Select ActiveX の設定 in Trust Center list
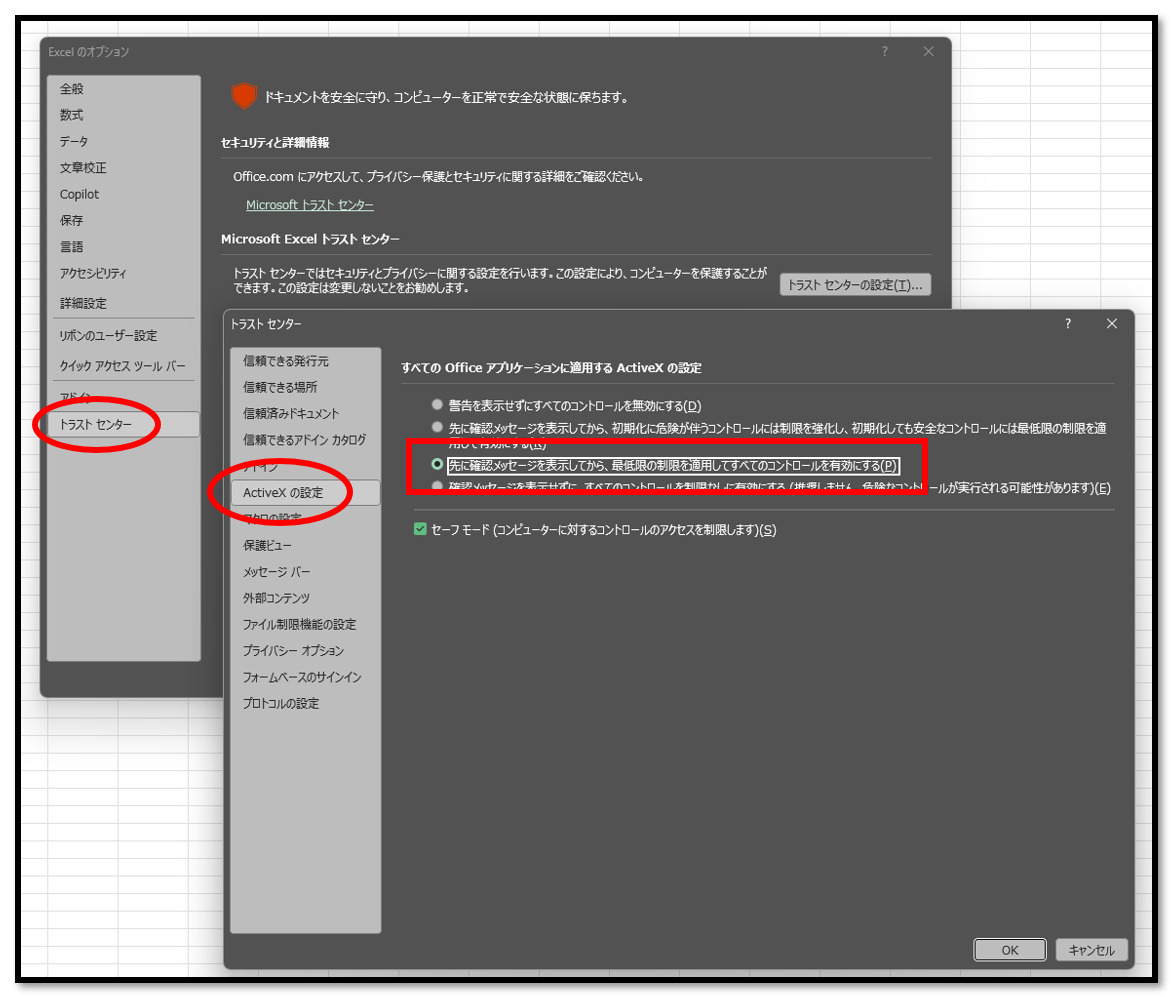The width and height of the screenshot is (1173, 998). click(305, 492)
